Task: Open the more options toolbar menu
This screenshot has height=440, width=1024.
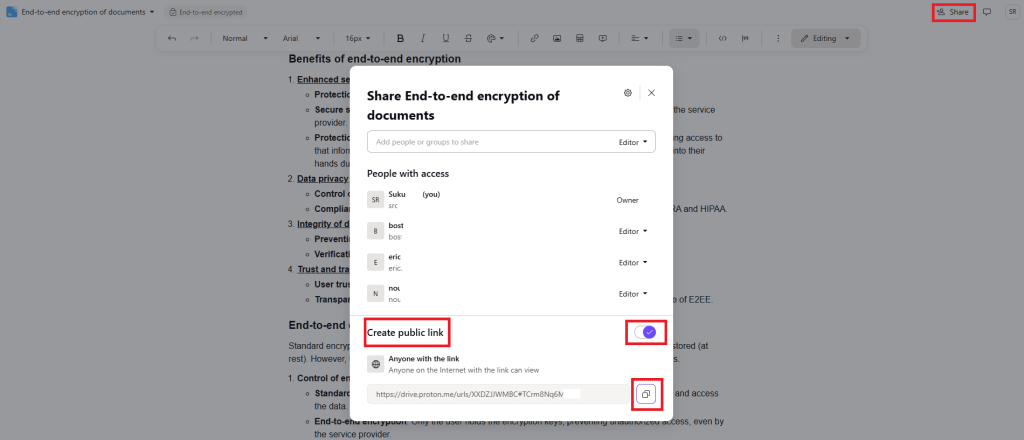Action: pos(778,39)
